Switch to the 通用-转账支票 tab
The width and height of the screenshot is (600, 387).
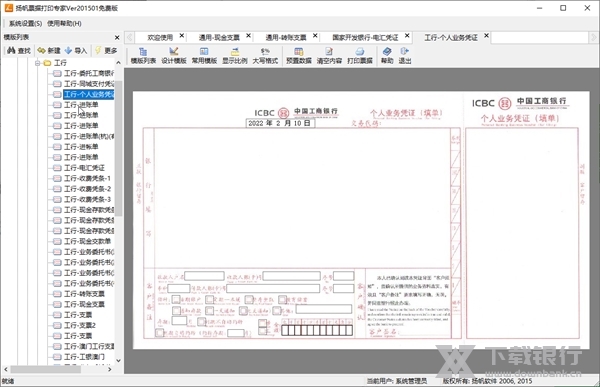click(286, 38)
